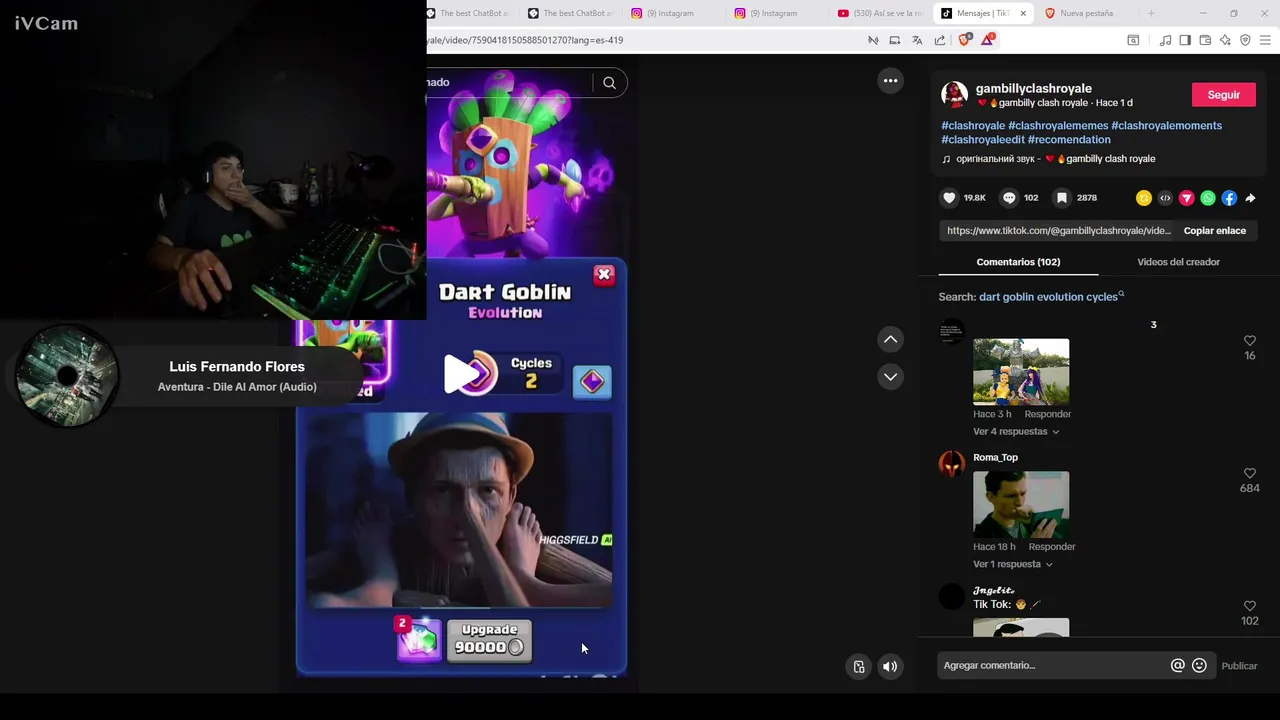Open the three-dot video options menu
The height and width of the screenshot is (720, 1280).
pyautogui.click(x=890, y=81)
